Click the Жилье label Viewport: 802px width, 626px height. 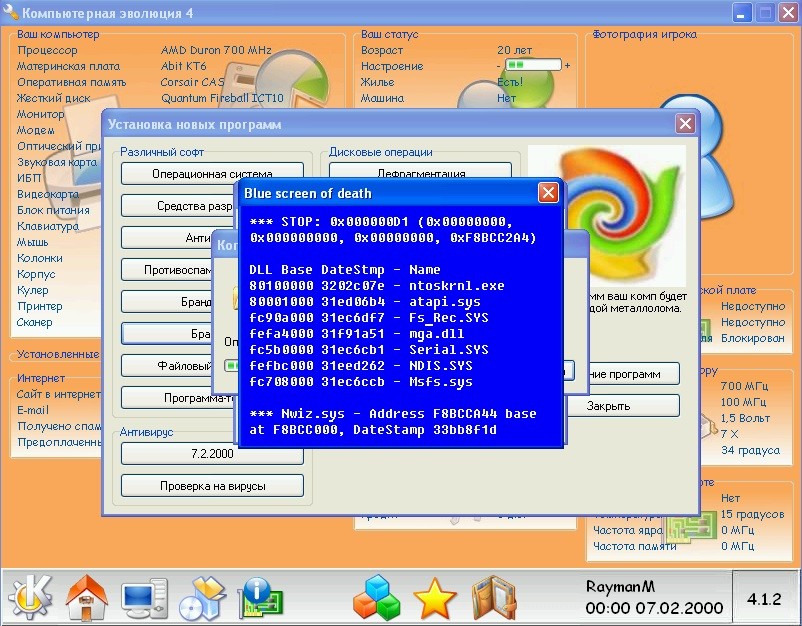378,82
